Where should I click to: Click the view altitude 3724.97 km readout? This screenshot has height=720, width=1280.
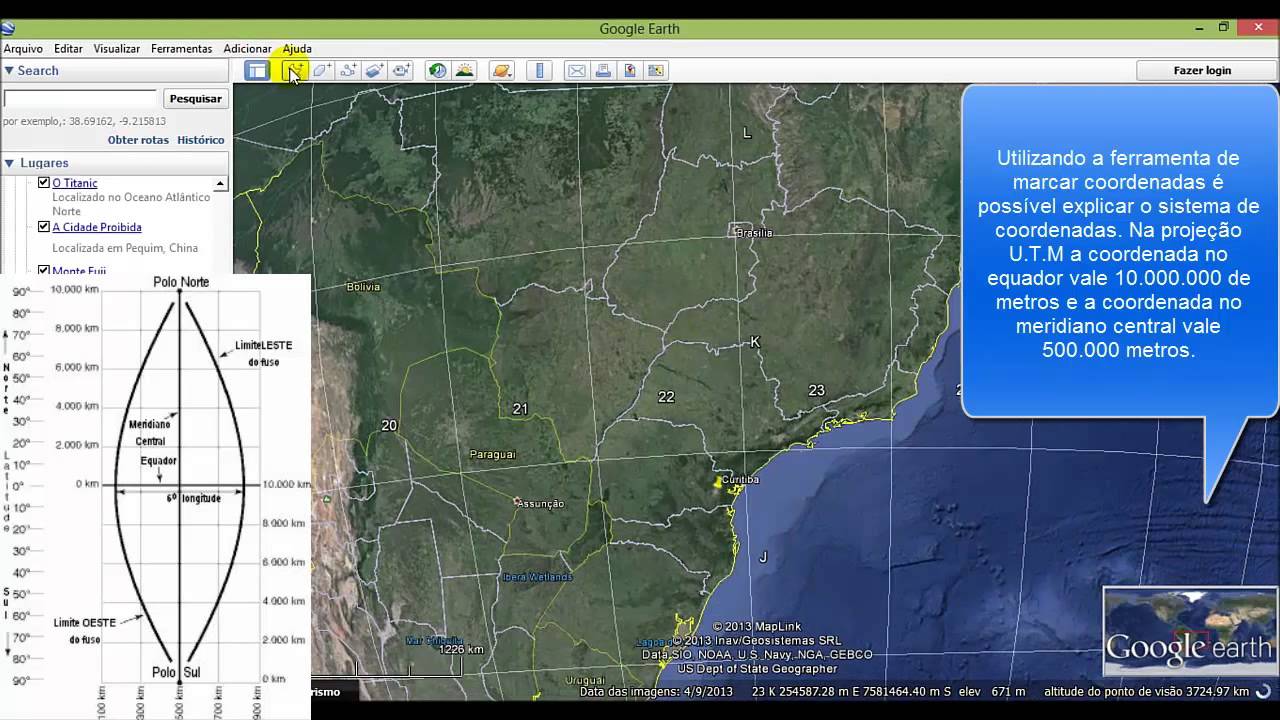point(1147,692)
